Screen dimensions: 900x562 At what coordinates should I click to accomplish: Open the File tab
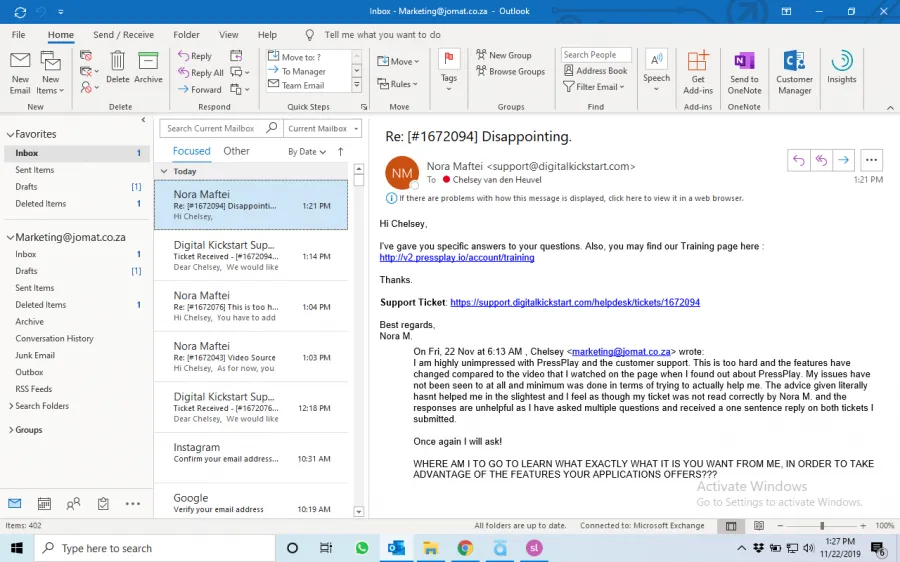pyautogui.click(x=18, y=34)
